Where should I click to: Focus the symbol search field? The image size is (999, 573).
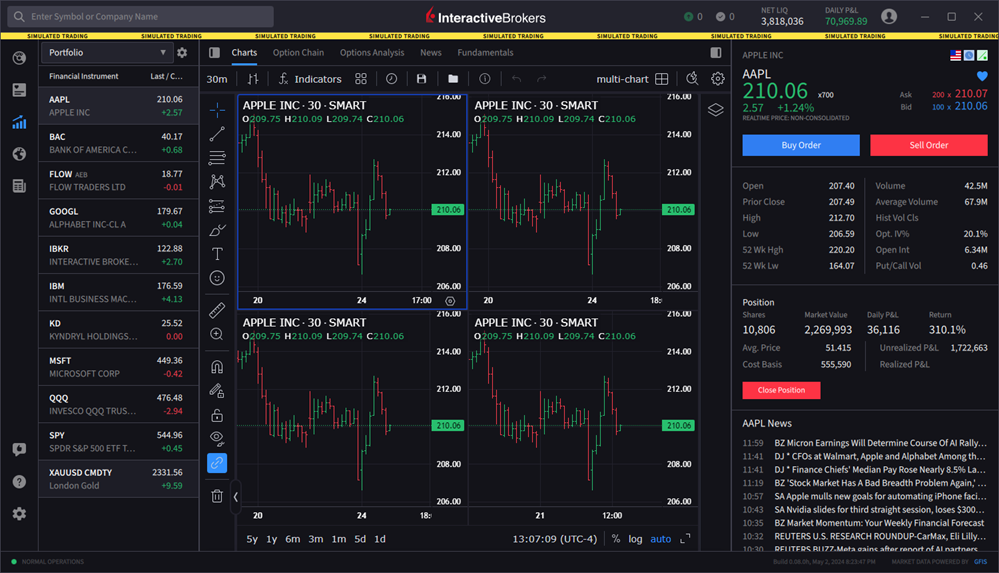(141, 17)
